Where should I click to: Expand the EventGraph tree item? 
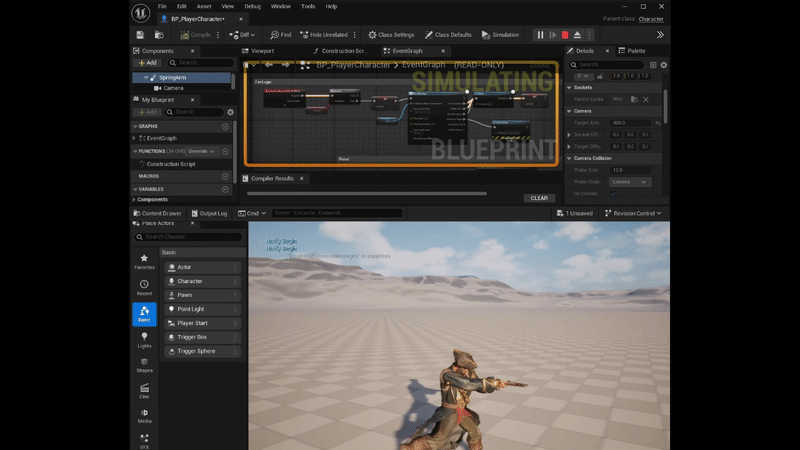coord(134,138)
